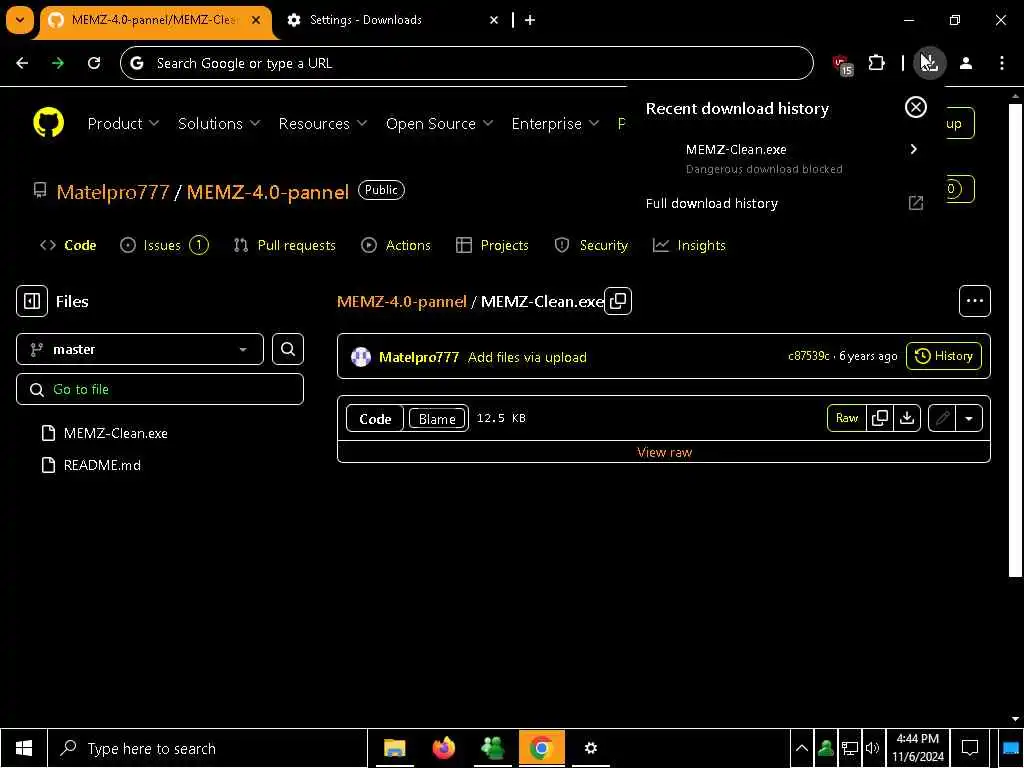This screenshot has width=1024, height=768.
Task: Expand the Open Source menu
Action: (439, 123)
